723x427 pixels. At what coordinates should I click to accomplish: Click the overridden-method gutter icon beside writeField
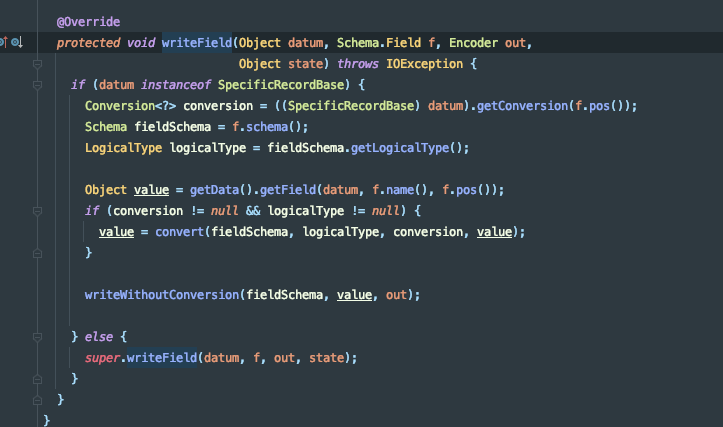(17, 42)
